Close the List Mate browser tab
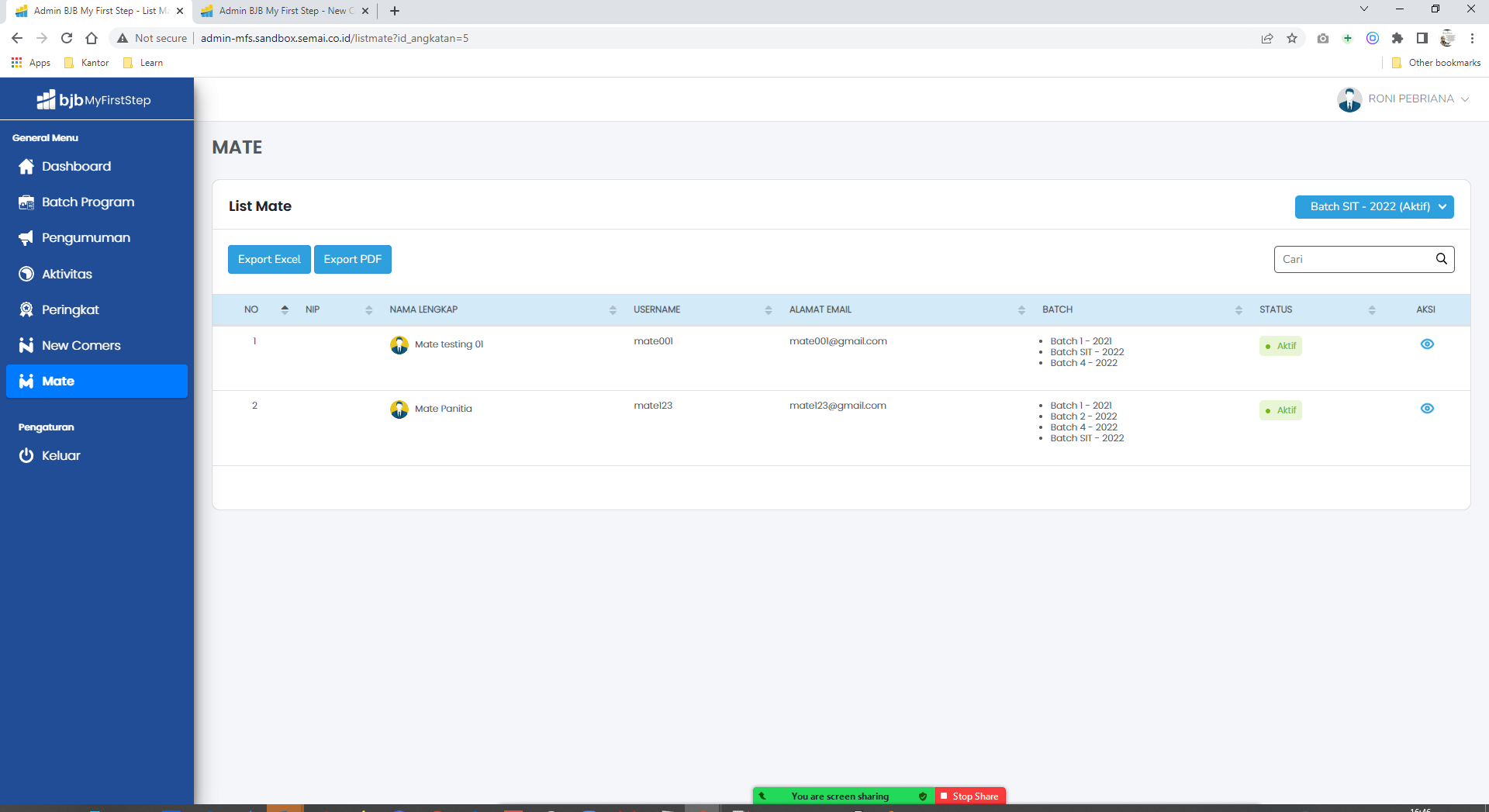The height and width of the screenshot is (812, 1489). click(x=180, y=11)
